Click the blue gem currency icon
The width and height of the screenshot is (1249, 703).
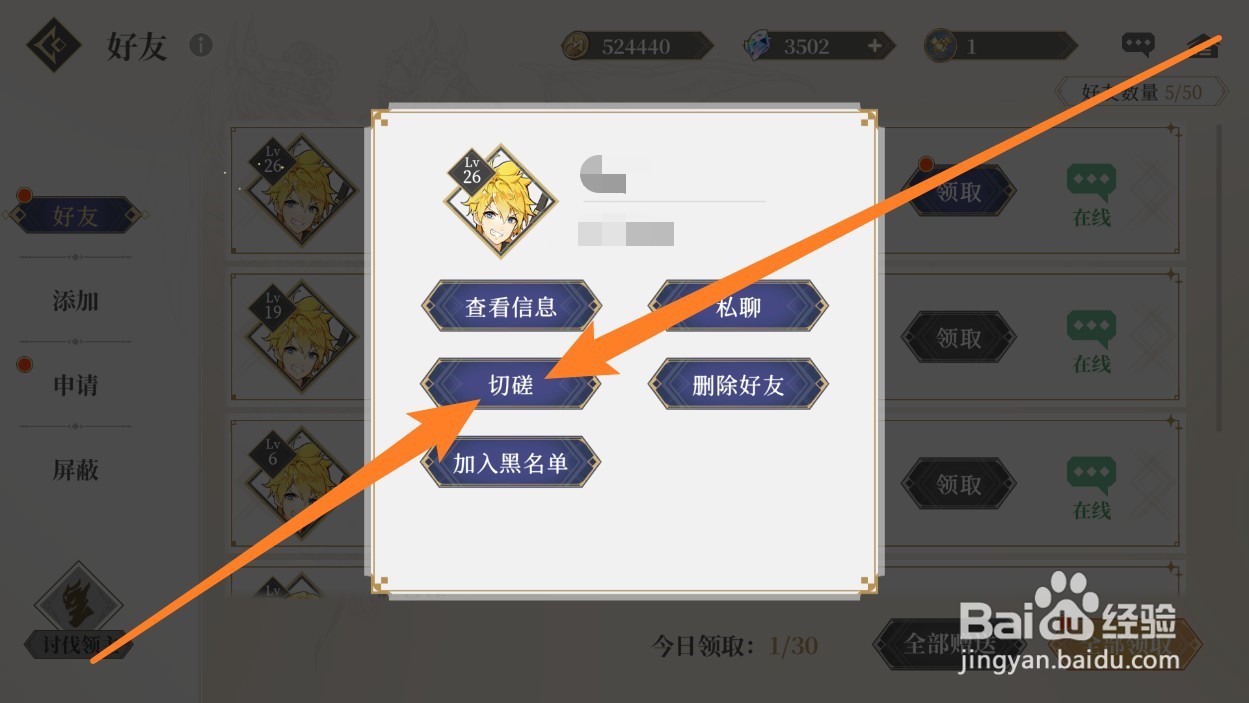click(757, 46)
